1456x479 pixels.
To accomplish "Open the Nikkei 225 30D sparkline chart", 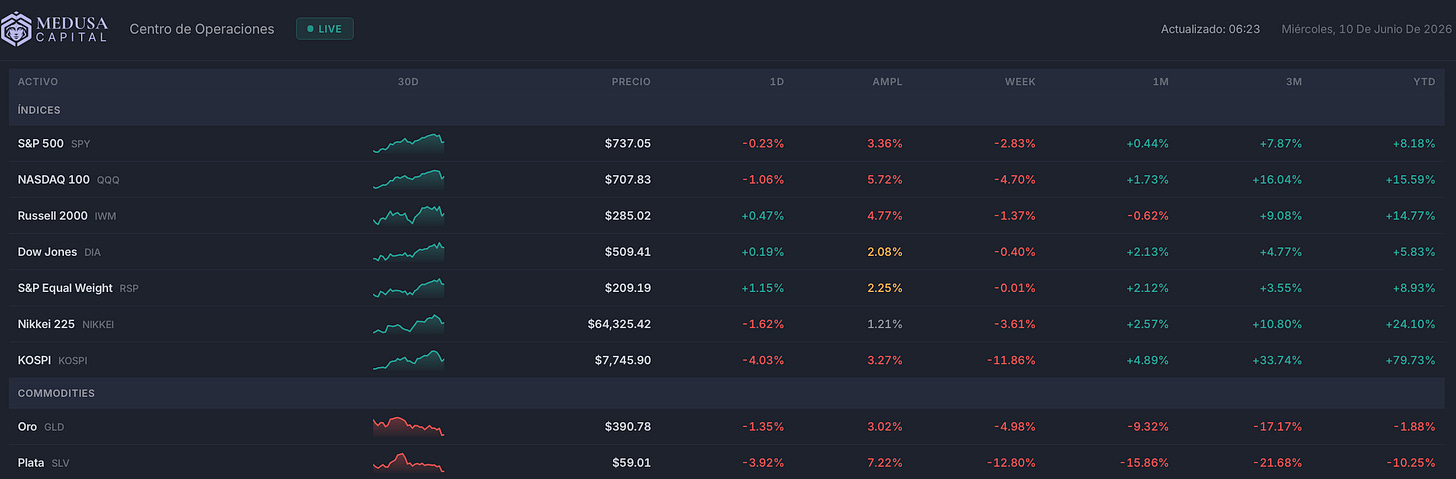I will coord(408,324).
